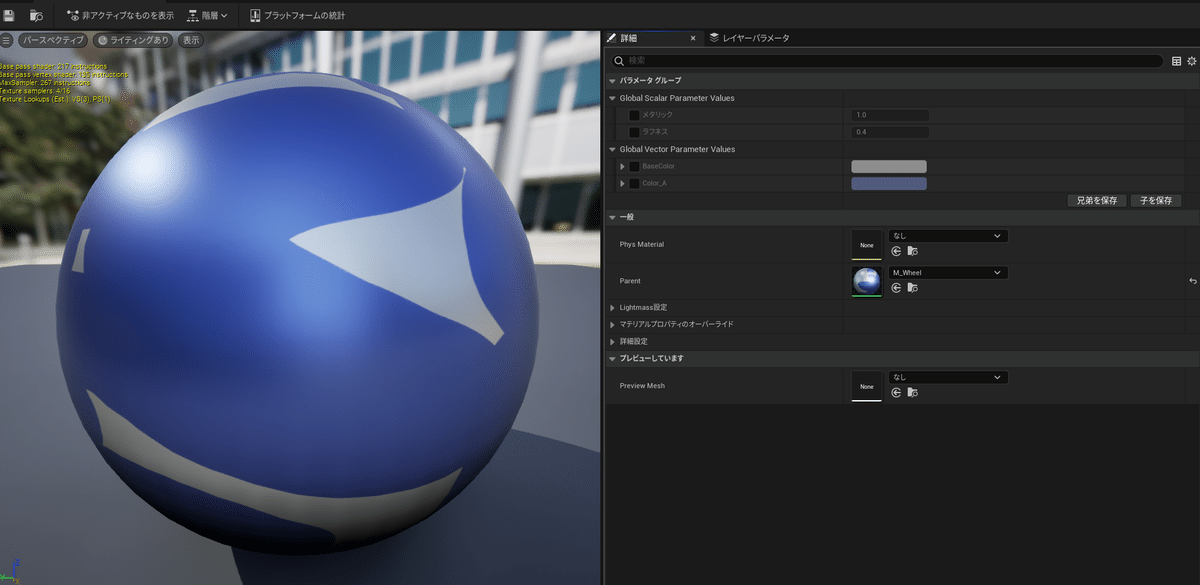This screenshot has width=1200, height=585.
Task: Expand the 詳細設定 section
Action: coord(612,341)
